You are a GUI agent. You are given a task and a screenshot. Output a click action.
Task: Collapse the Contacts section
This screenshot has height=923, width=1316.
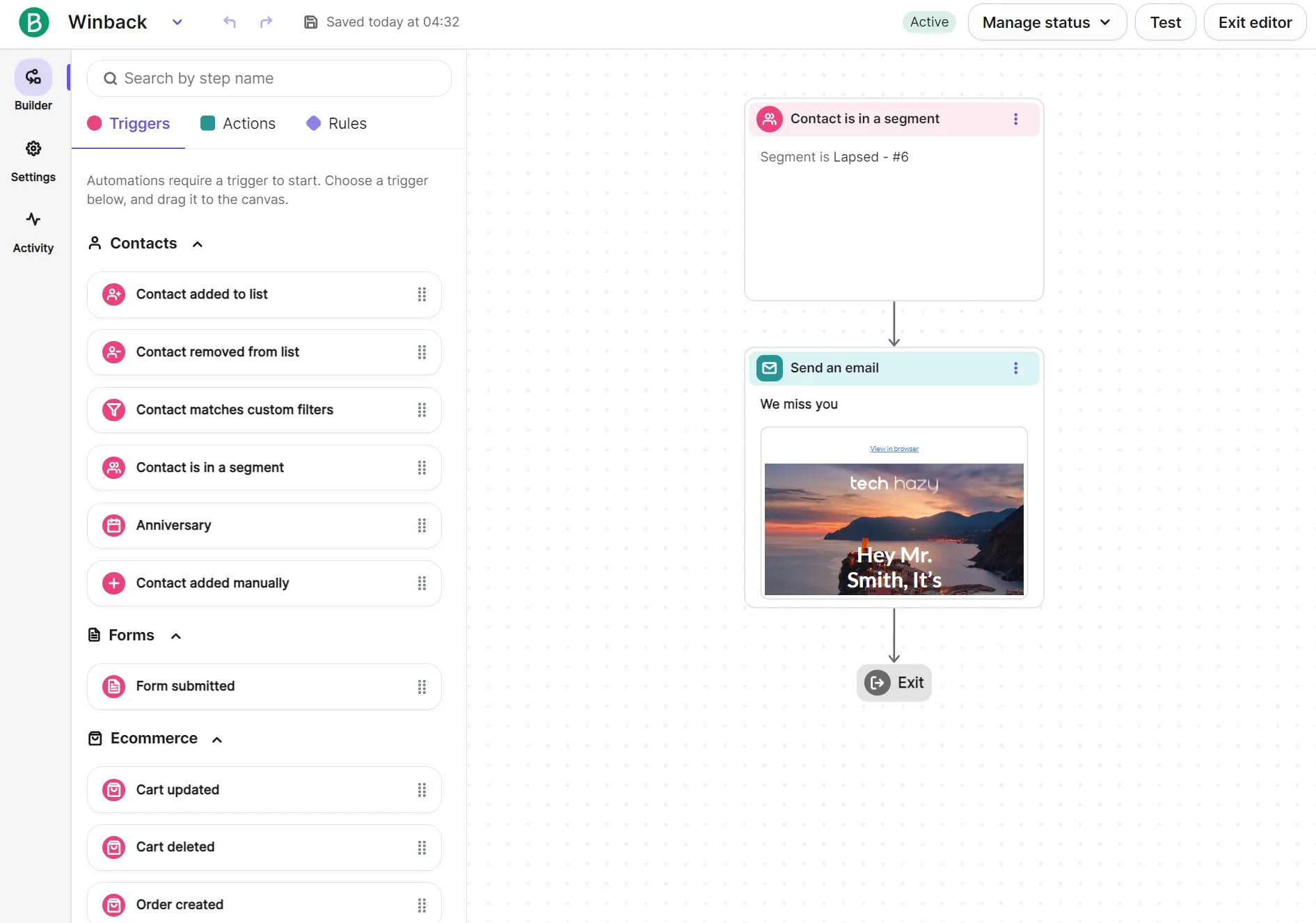click(198, 244)
